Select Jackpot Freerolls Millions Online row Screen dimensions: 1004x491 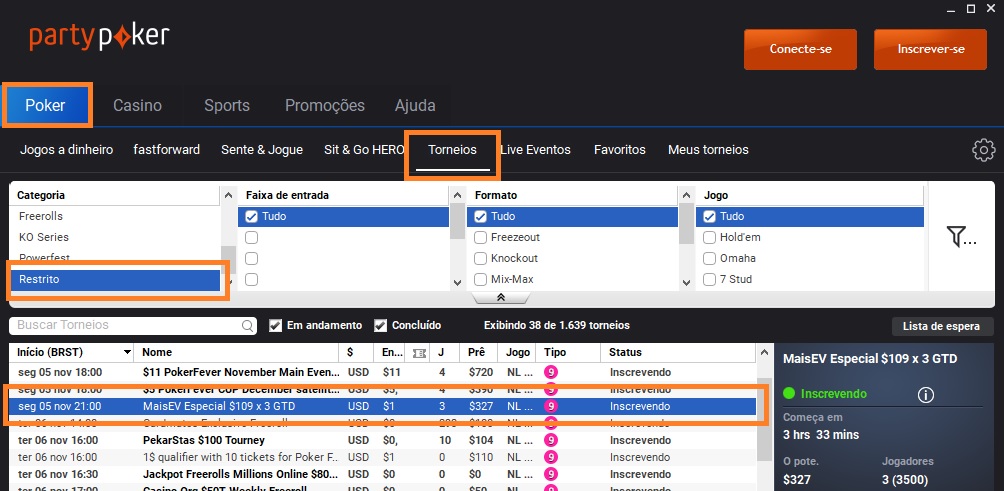tap(383, 474)
